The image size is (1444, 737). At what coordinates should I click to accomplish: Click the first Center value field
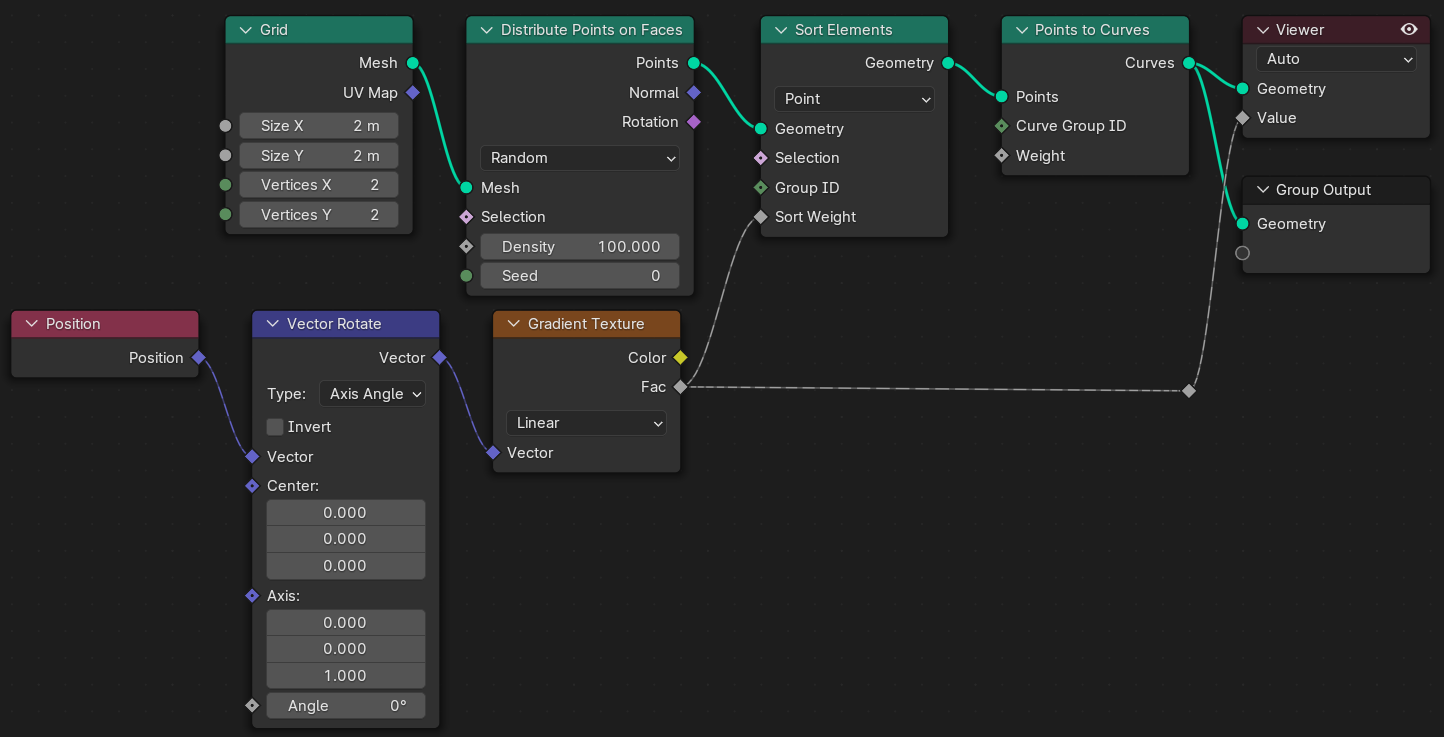click(345, 513)
